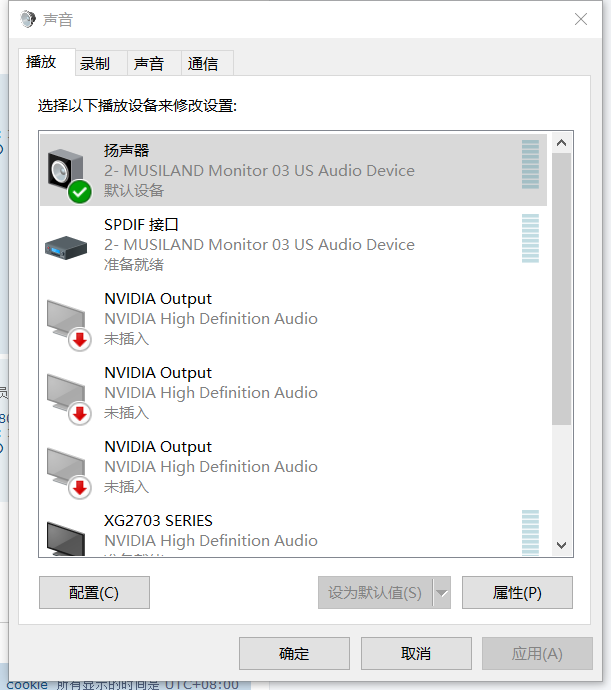Click the speaker's 'MUSILAND Monitor 03' description

click(259, 170)
